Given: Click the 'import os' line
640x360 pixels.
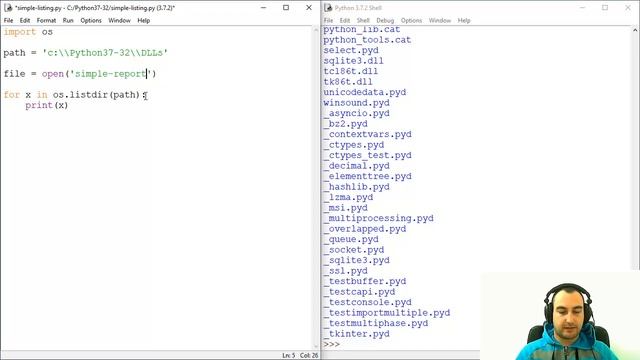Looking at the screenshot, I should (x=28, y=32).
